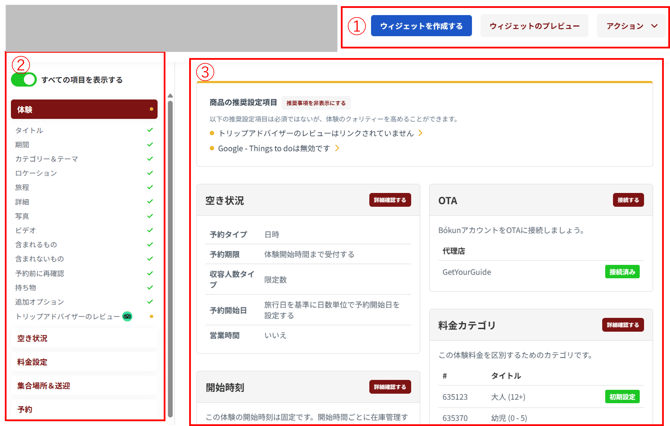Open ウィジェットのプレビュー
This screenshot has height=426, width=670.
tap(534, 26)
